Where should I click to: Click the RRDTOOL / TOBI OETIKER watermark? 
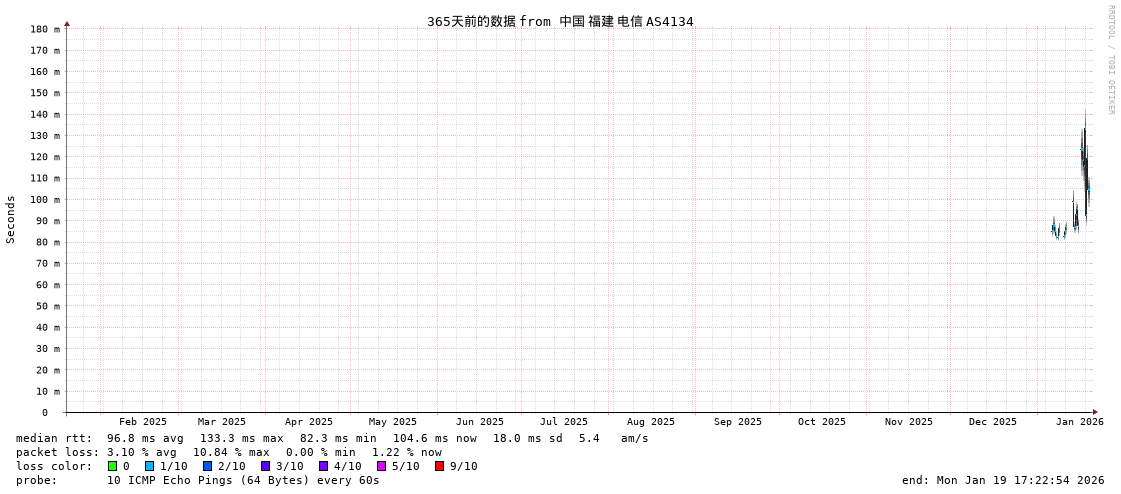pyautogui.click(x=1110, y=60)
